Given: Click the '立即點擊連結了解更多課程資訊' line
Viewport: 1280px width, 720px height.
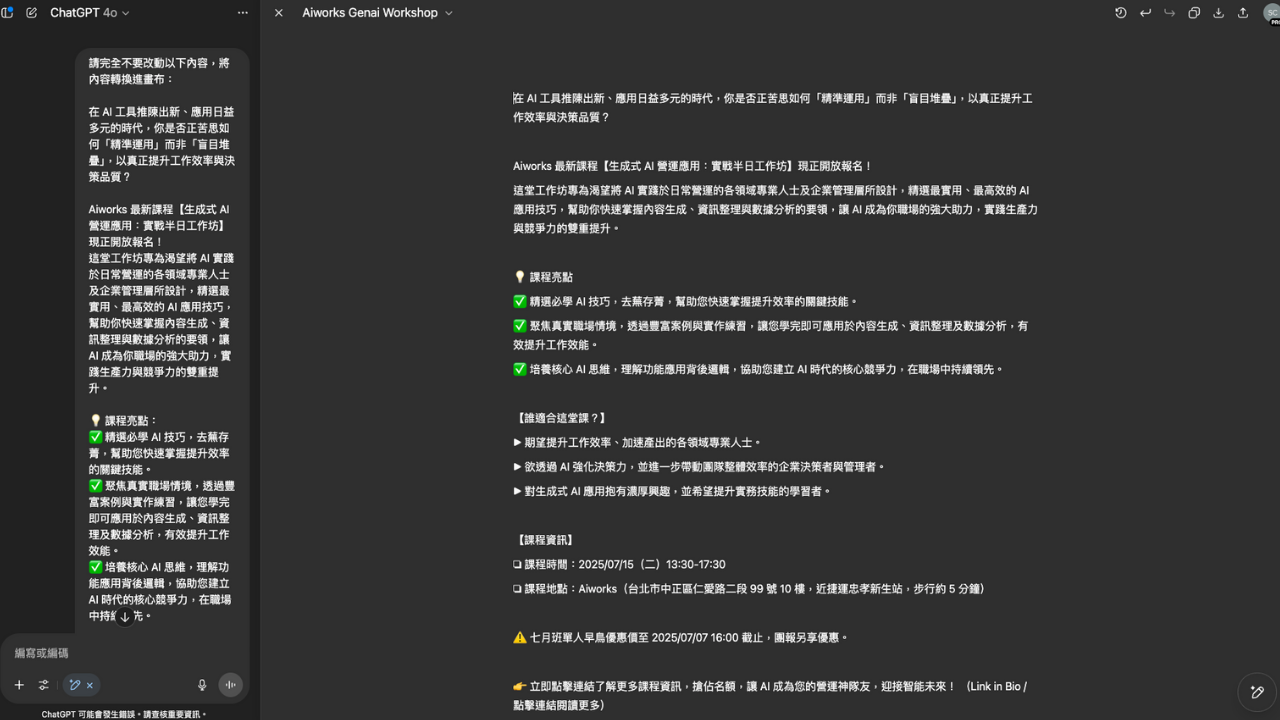Looking at the screenshot, I should (770, 696).
